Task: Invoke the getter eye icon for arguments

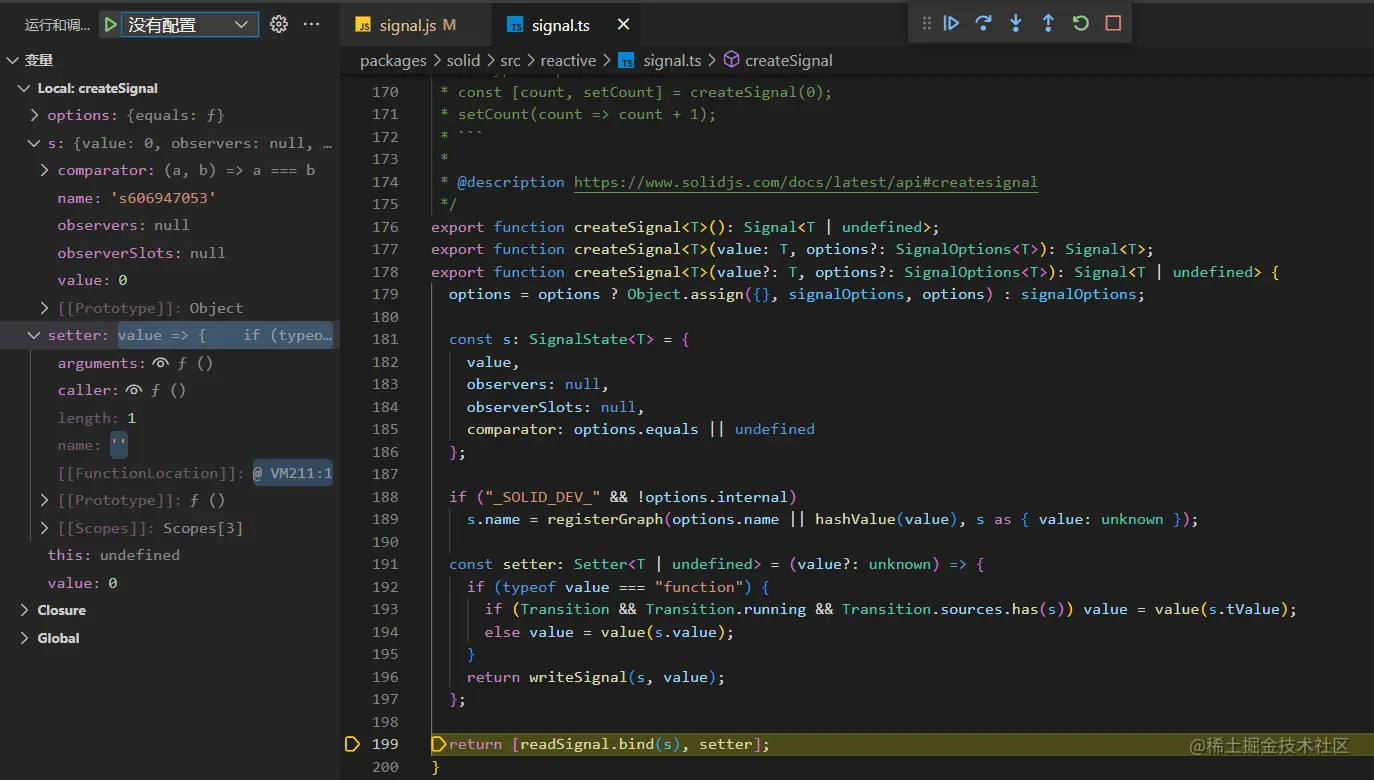Action: point(160,363)
